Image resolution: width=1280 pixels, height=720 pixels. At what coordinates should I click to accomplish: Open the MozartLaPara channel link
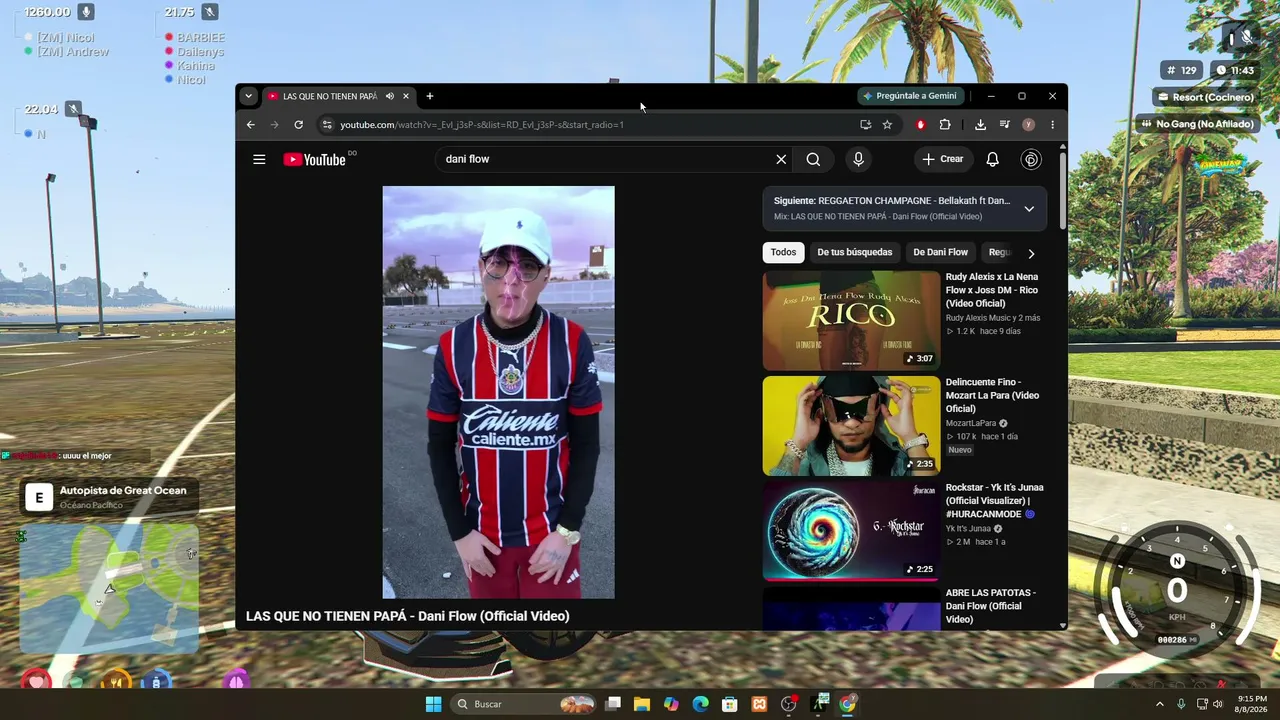(971, 423)
